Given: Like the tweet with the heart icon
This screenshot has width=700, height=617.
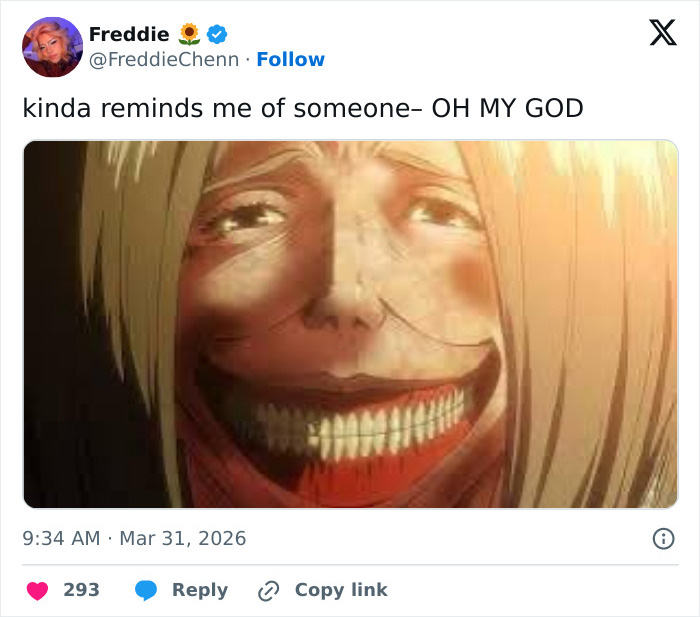Looking at the screenshot, I should [x=37, y=590].
